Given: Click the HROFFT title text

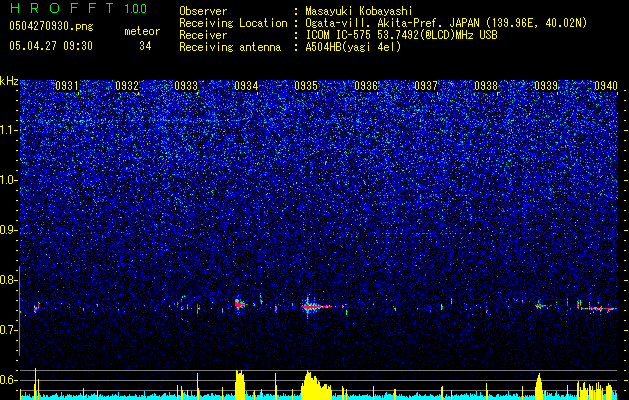Looking at the screenshot, I should 62,8.
